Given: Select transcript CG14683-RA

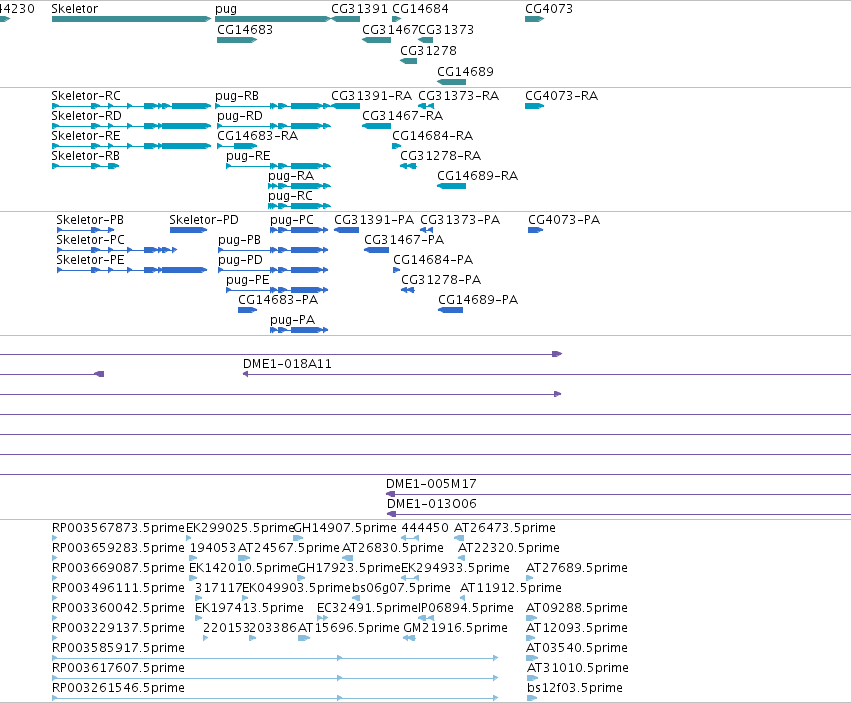Looking at the screenshot, I should 257,136.
